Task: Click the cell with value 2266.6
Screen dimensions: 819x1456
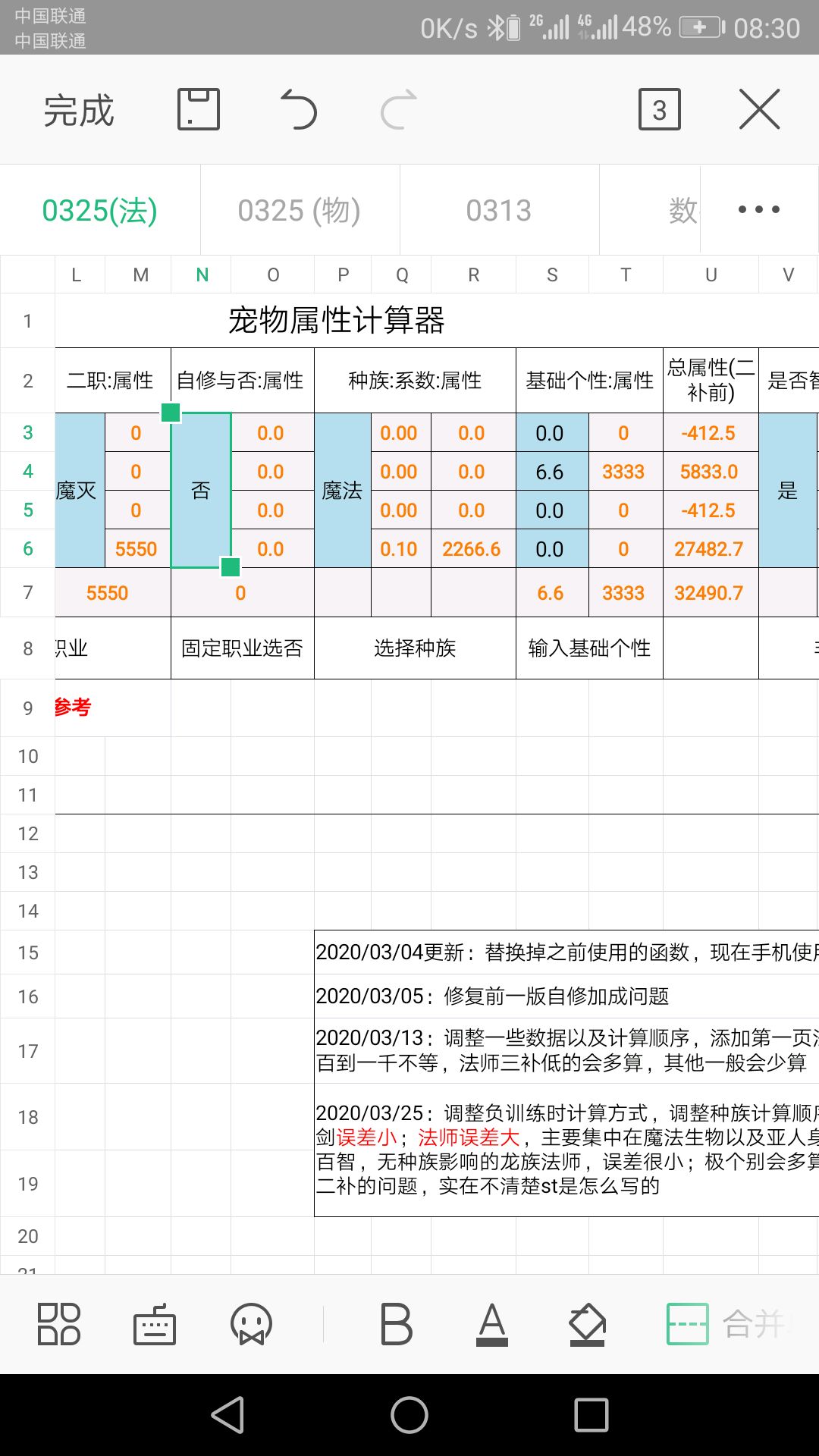Action: pos(473,549)
